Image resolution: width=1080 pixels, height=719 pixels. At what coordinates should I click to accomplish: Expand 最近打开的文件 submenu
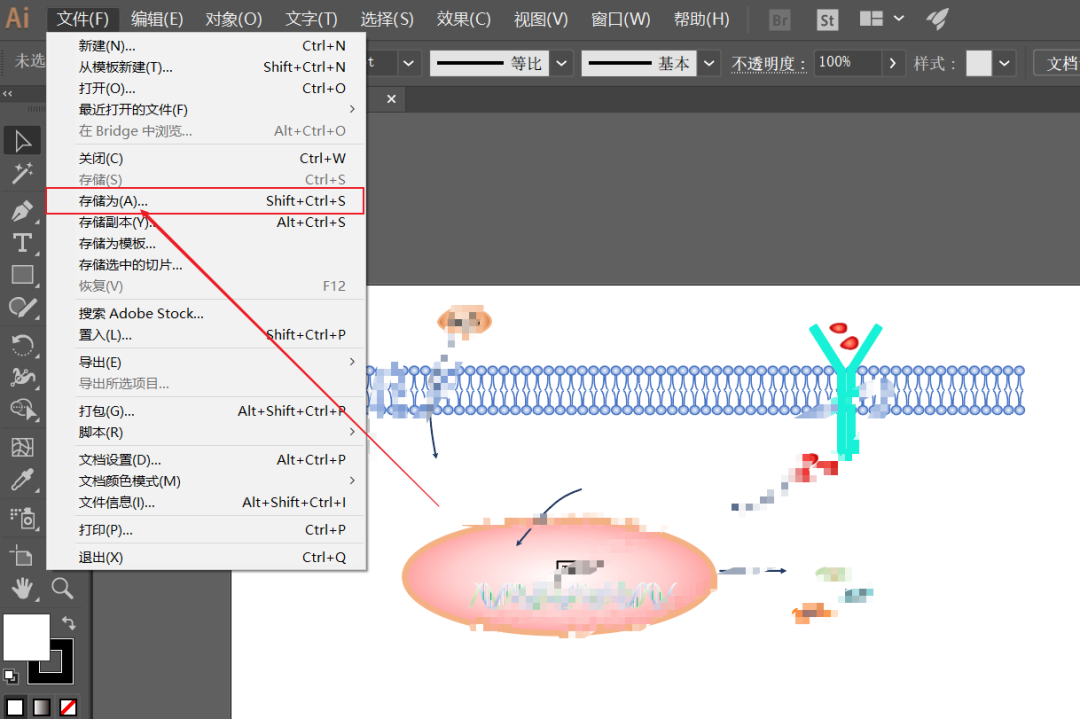pyautogui.click(x=352, y=109)
